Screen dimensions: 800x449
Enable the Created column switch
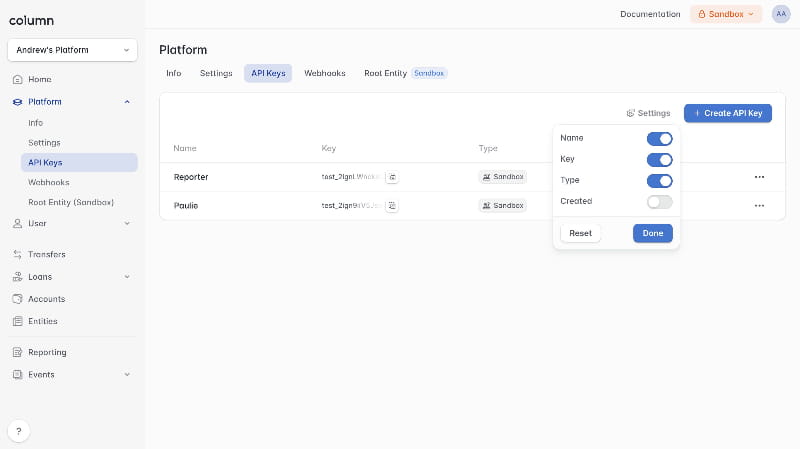click(659, 202)
